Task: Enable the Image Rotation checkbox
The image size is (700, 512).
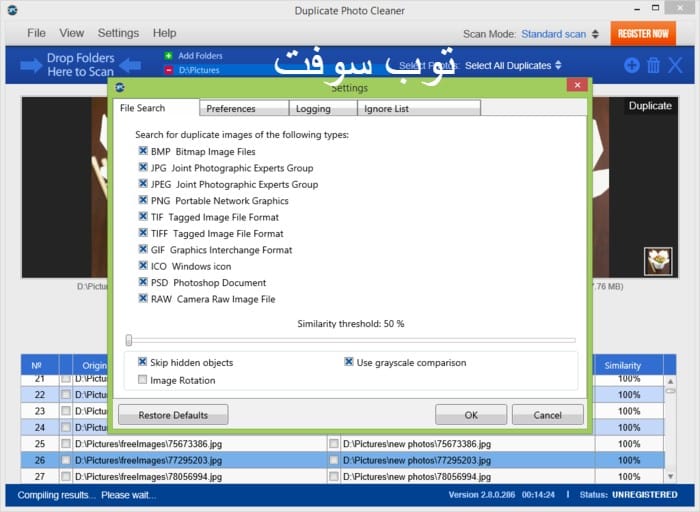Action: click(142, 380)
